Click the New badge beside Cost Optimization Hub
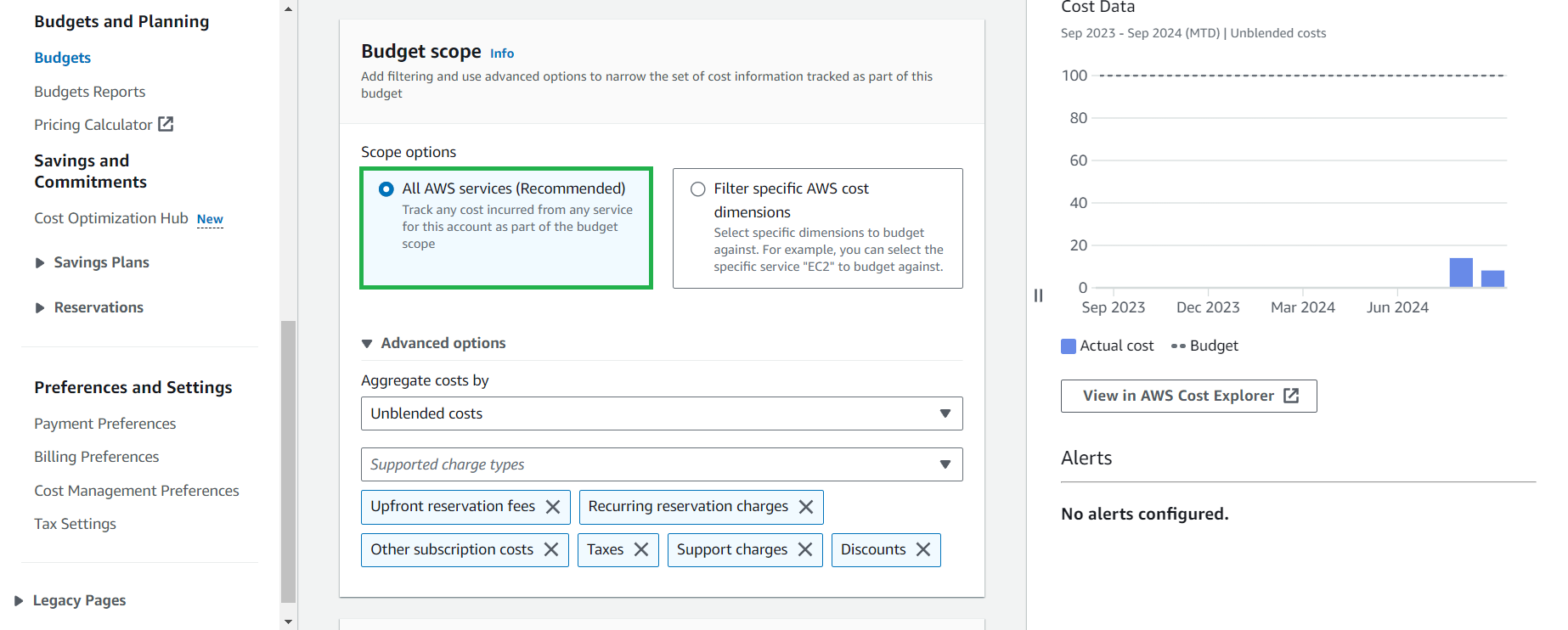The image size is (1568, 630). (x=210, y=219)
